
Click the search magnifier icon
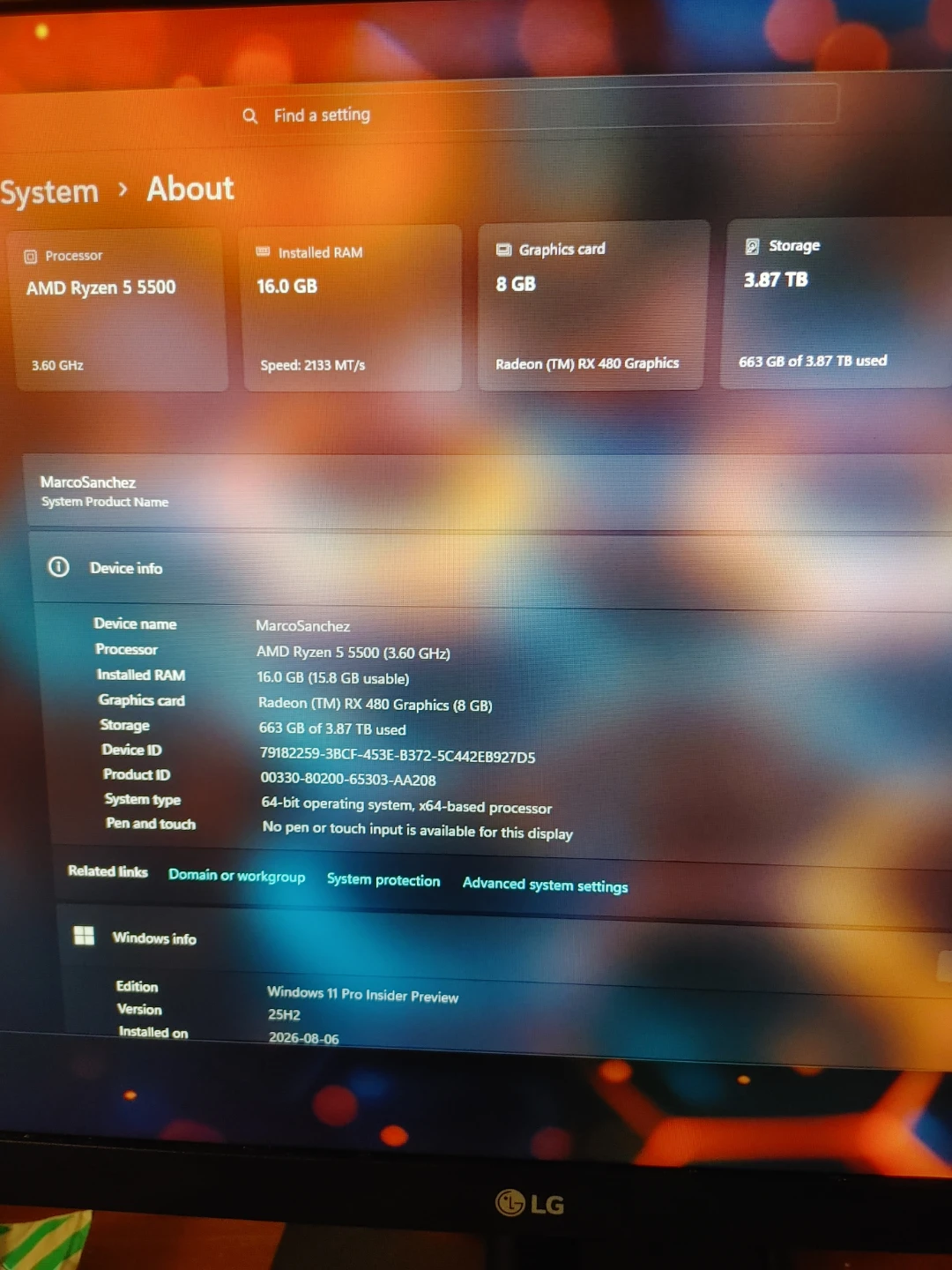click(x=250, y=116)
